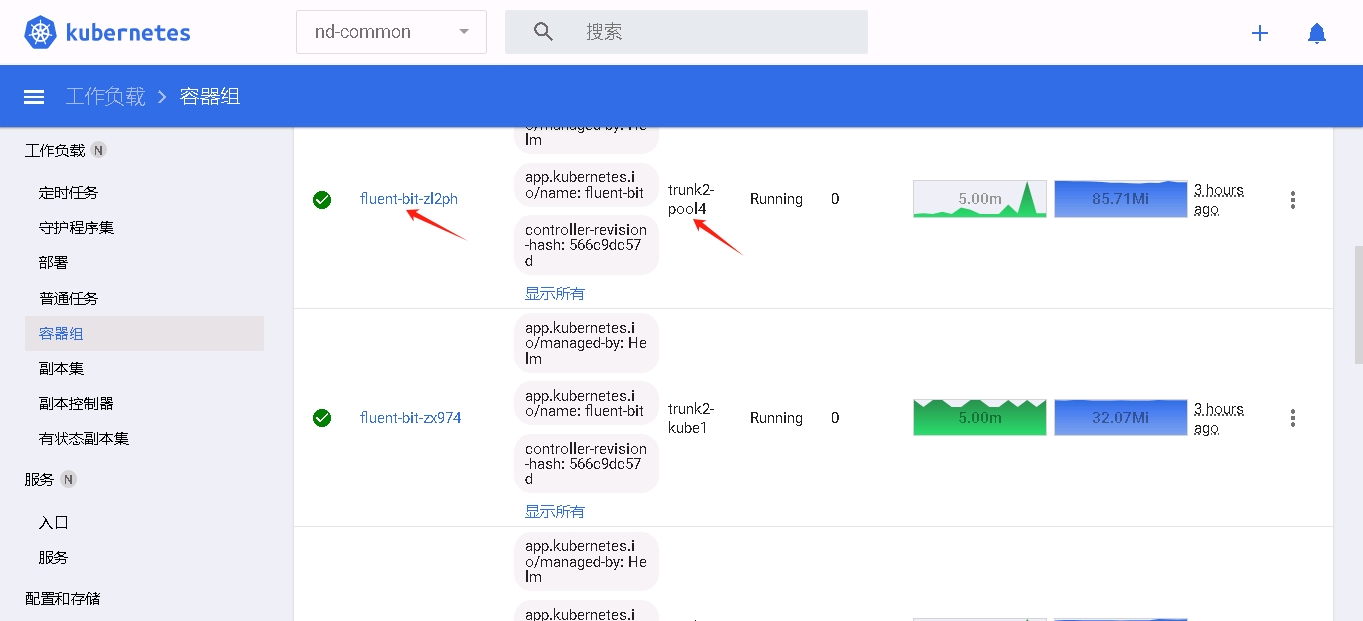This screenshot has height=621, width=1363.
Task: Click node name trunk2-pool4
Action: pos(691,199)
